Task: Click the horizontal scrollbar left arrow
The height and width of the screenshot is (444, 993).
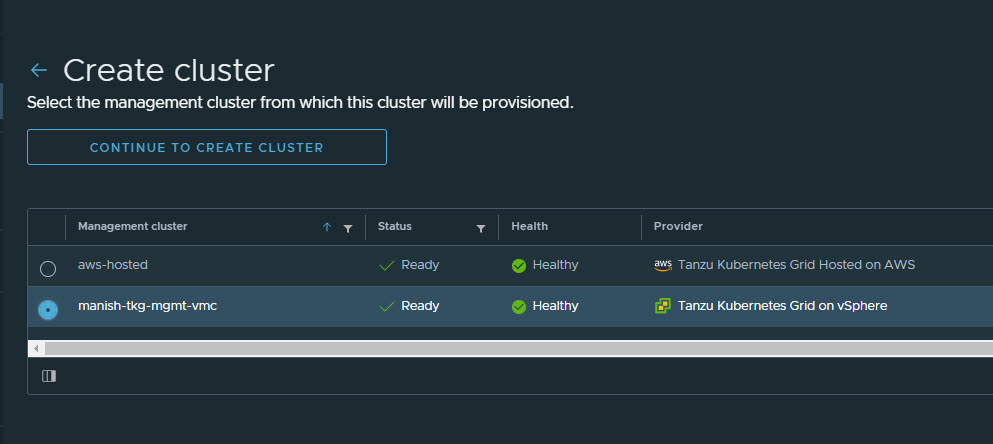Action: 37,348
